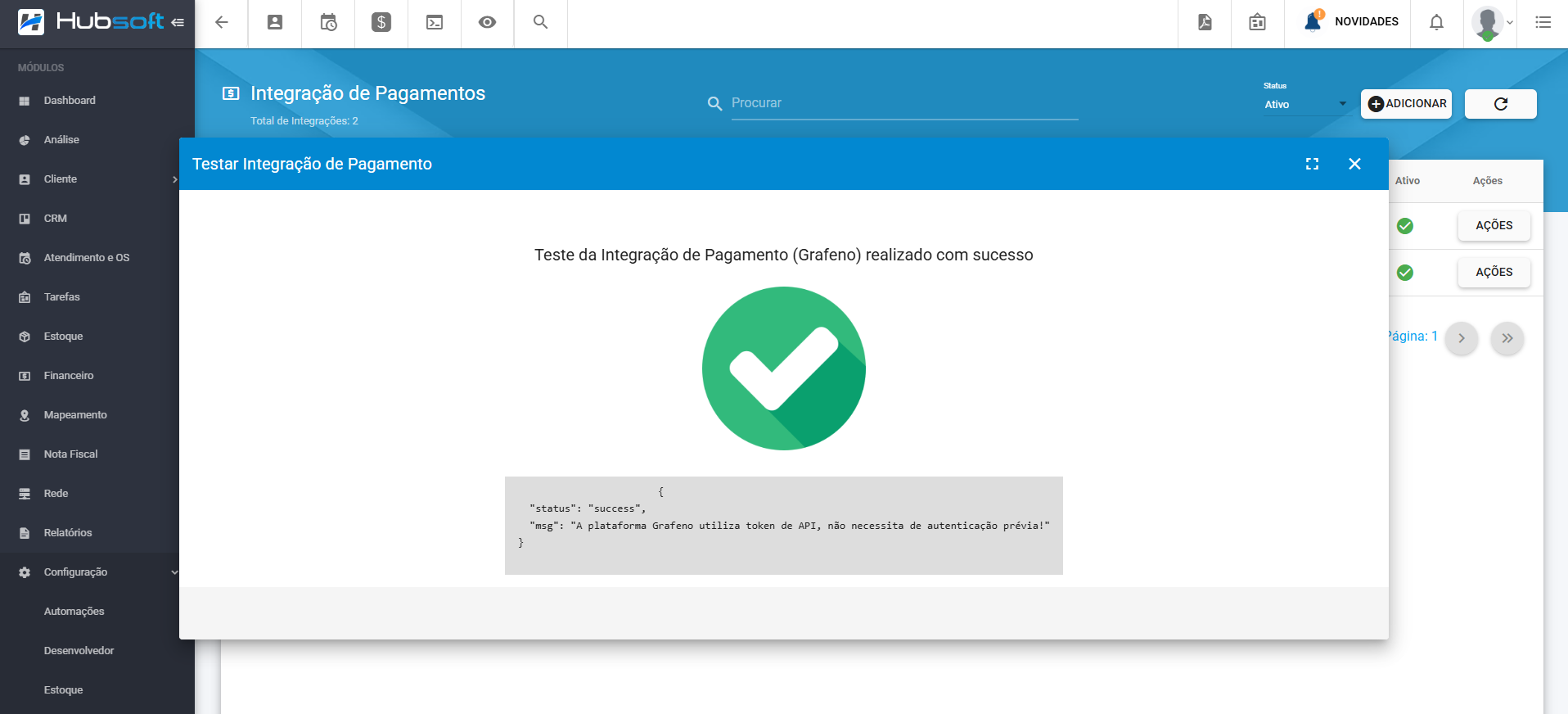Open AÇÕES for the second integration row
The height and width of the screenshot is (714, 1568).
[1494, 272]
